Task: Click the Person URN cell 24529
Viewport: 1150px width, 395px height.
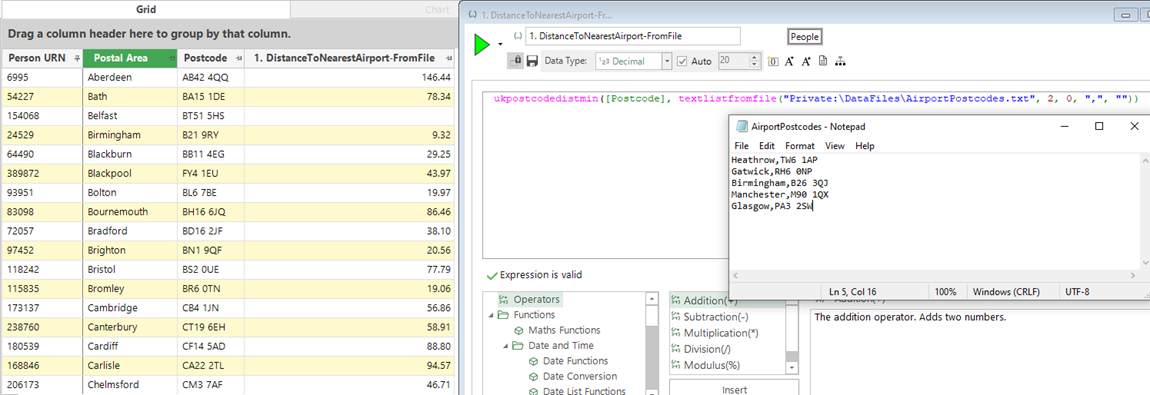Action: coord(41,136)
